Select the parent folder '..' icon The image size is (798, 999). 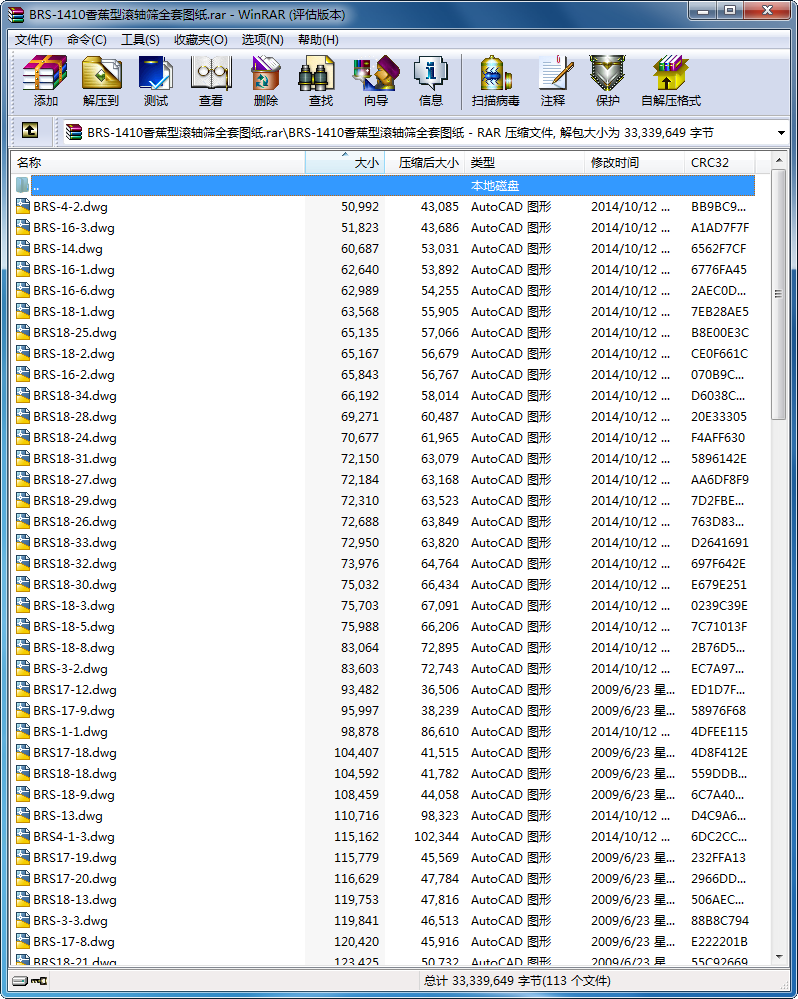coord(23,185)
